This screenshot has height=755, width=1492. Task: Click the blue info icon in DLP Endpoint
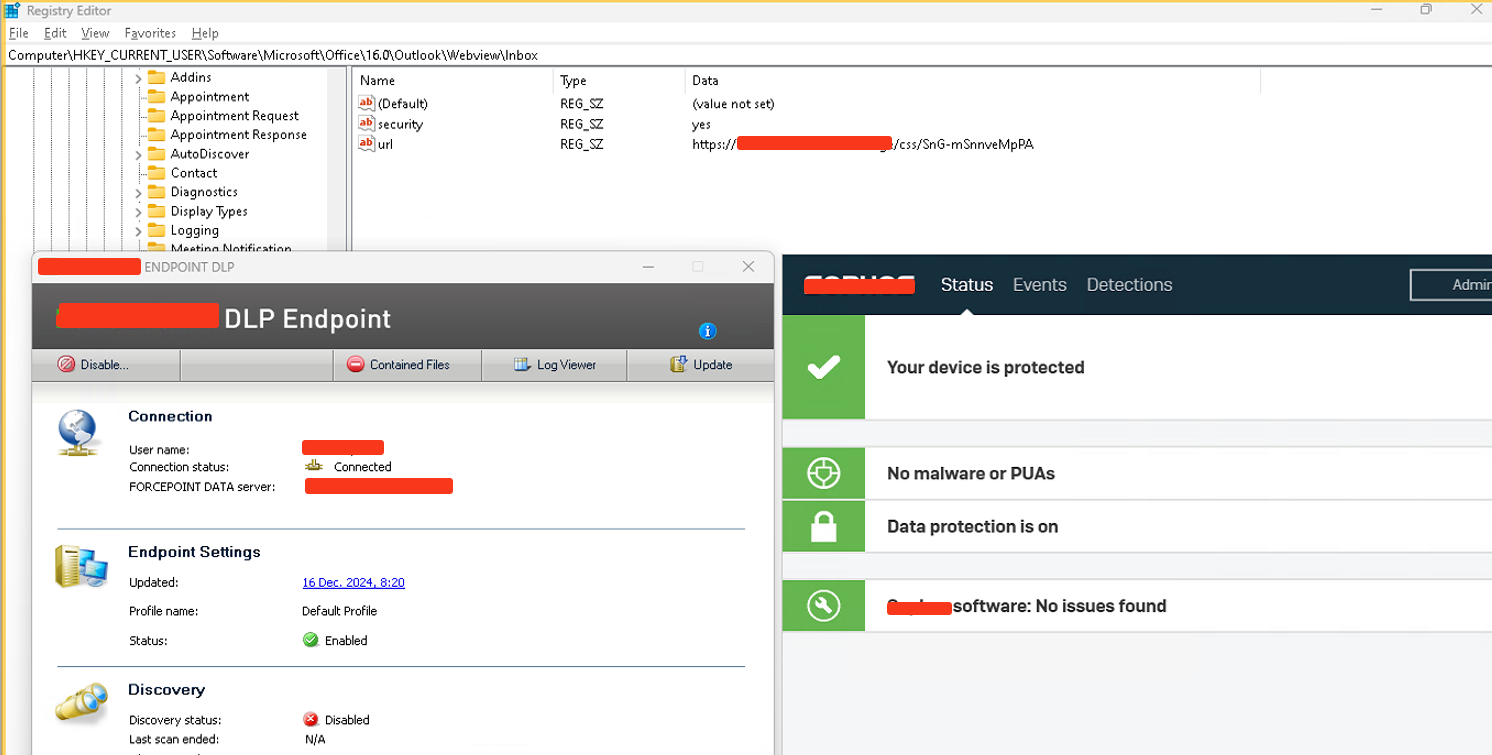point(708,331)
